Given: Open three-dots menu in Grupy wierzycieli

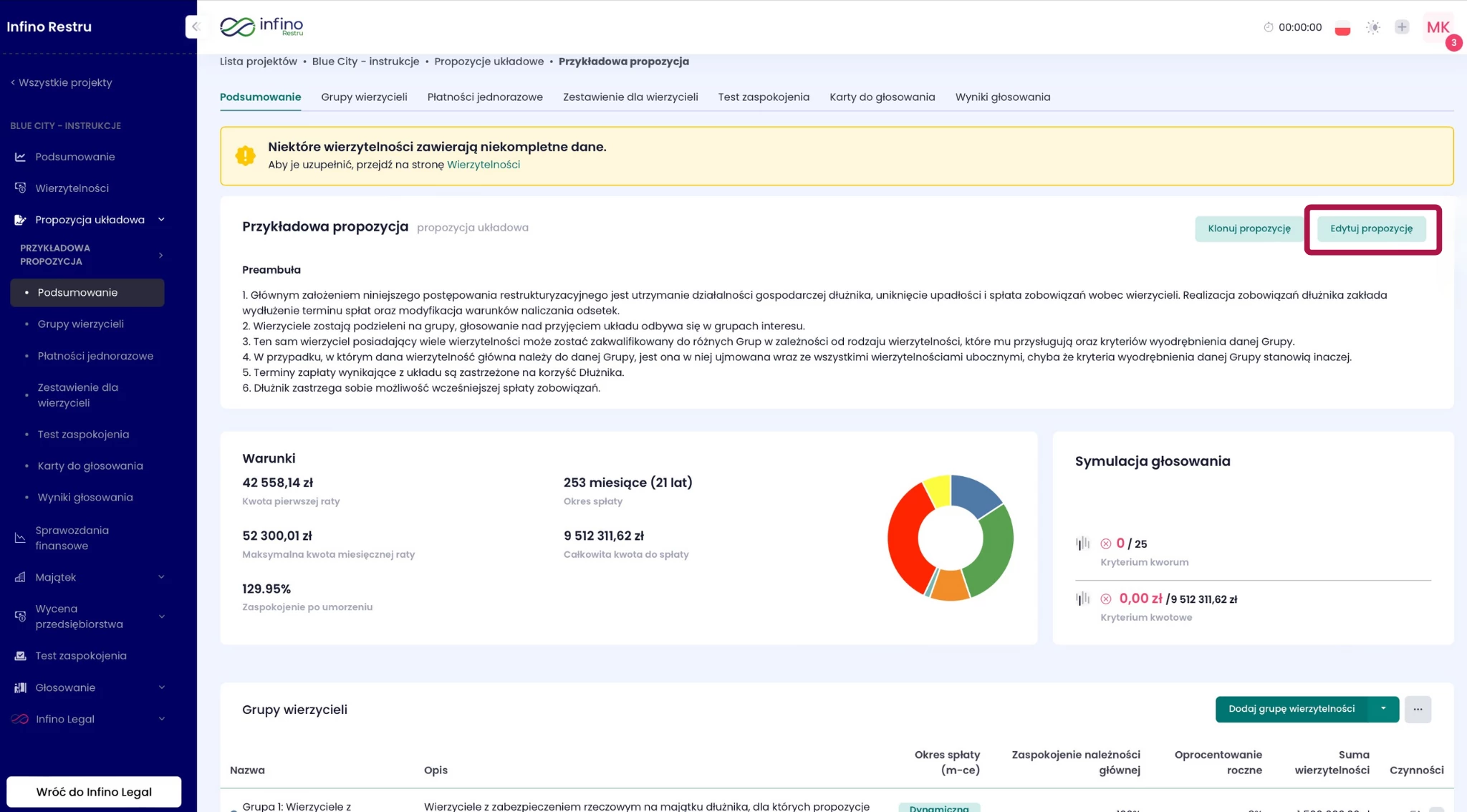Looking at the screenshot, I should 1418,709.
